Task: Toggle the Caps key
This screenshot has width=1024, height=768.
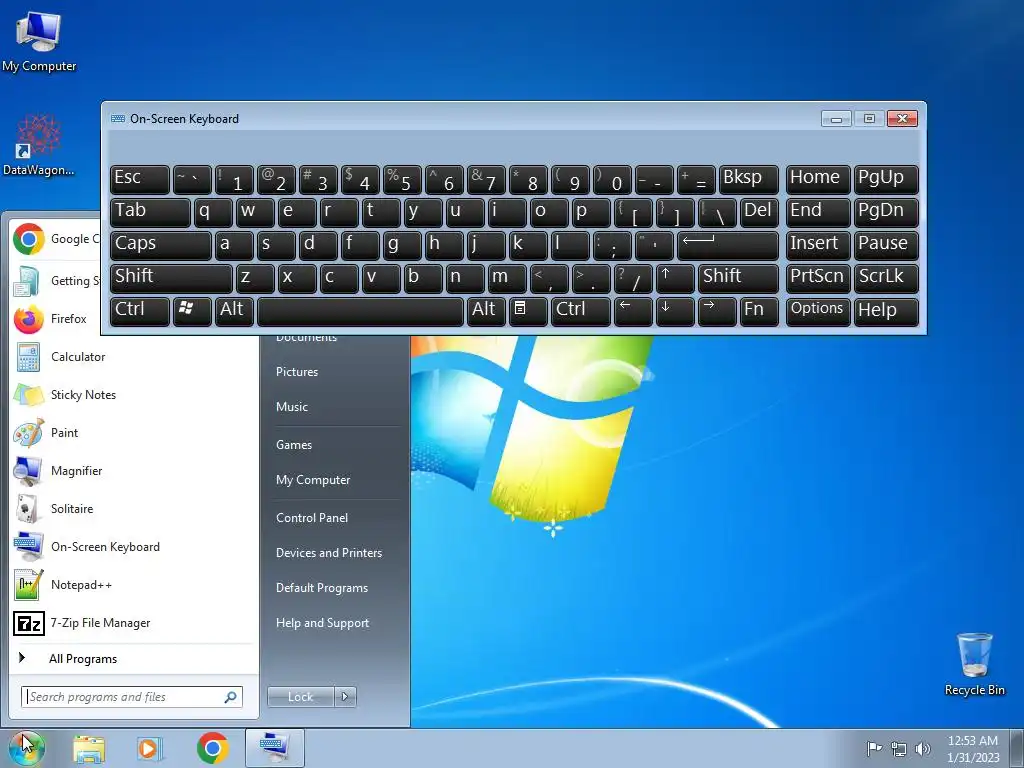Action: pyautogui.click(x=161, y=246)
